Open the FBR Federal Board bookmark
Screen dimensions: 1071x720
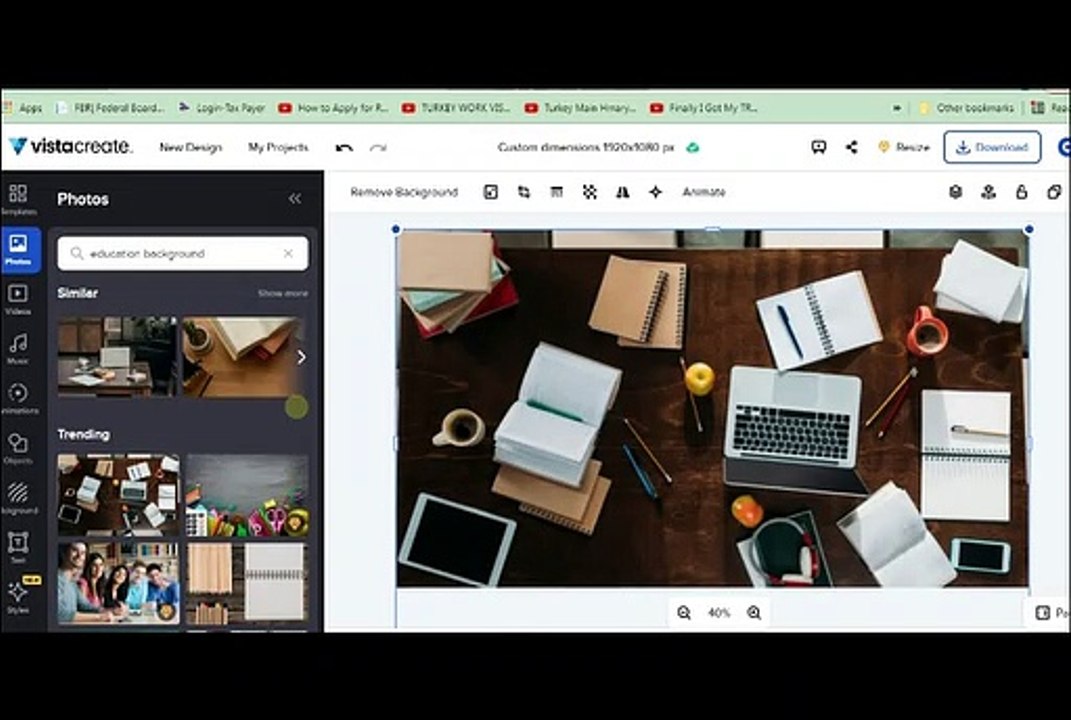click(x=110, y=108)
